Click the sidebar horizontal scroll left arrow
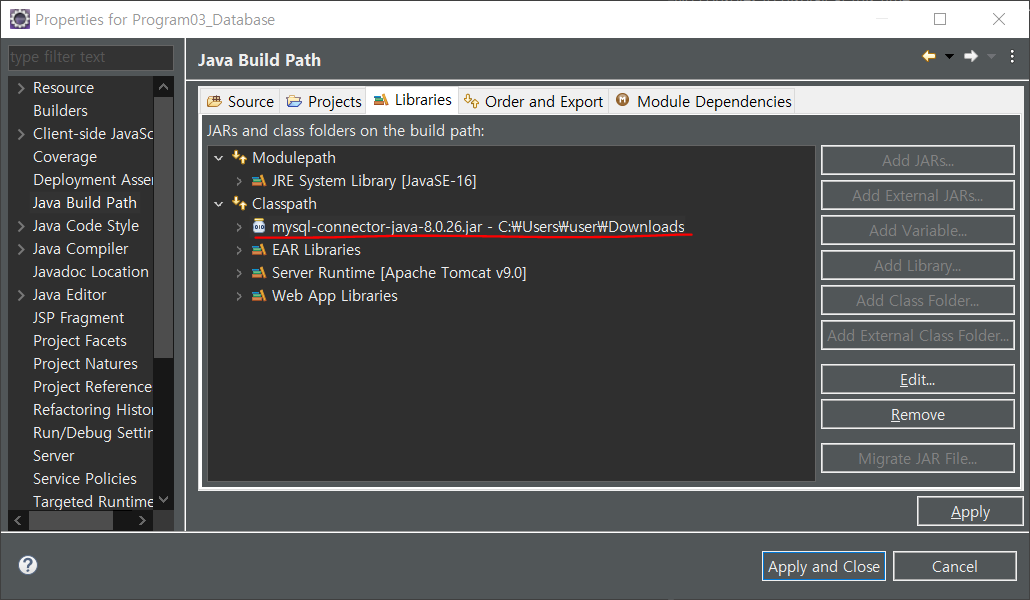 [18, 520]
